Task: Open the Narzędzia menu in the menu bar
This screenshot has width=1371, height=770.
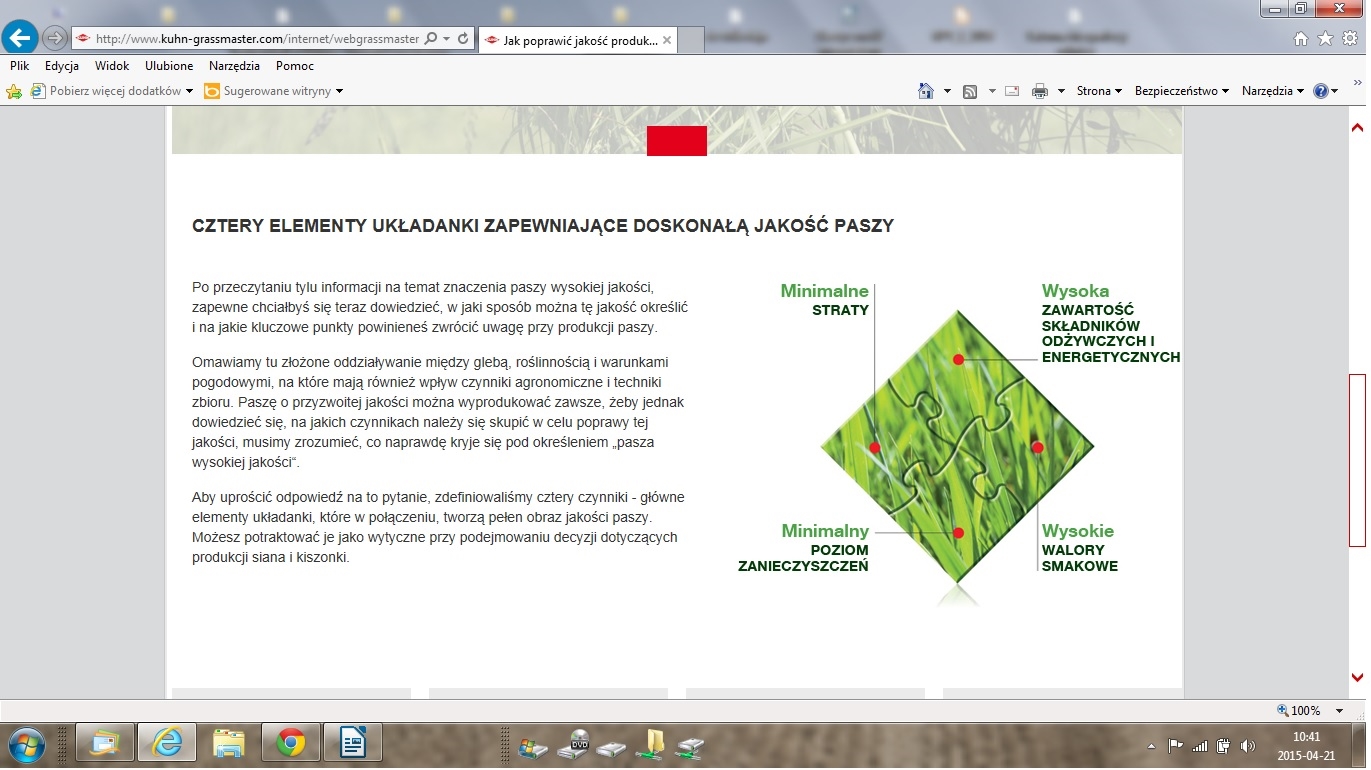Action: coord(234,66)
